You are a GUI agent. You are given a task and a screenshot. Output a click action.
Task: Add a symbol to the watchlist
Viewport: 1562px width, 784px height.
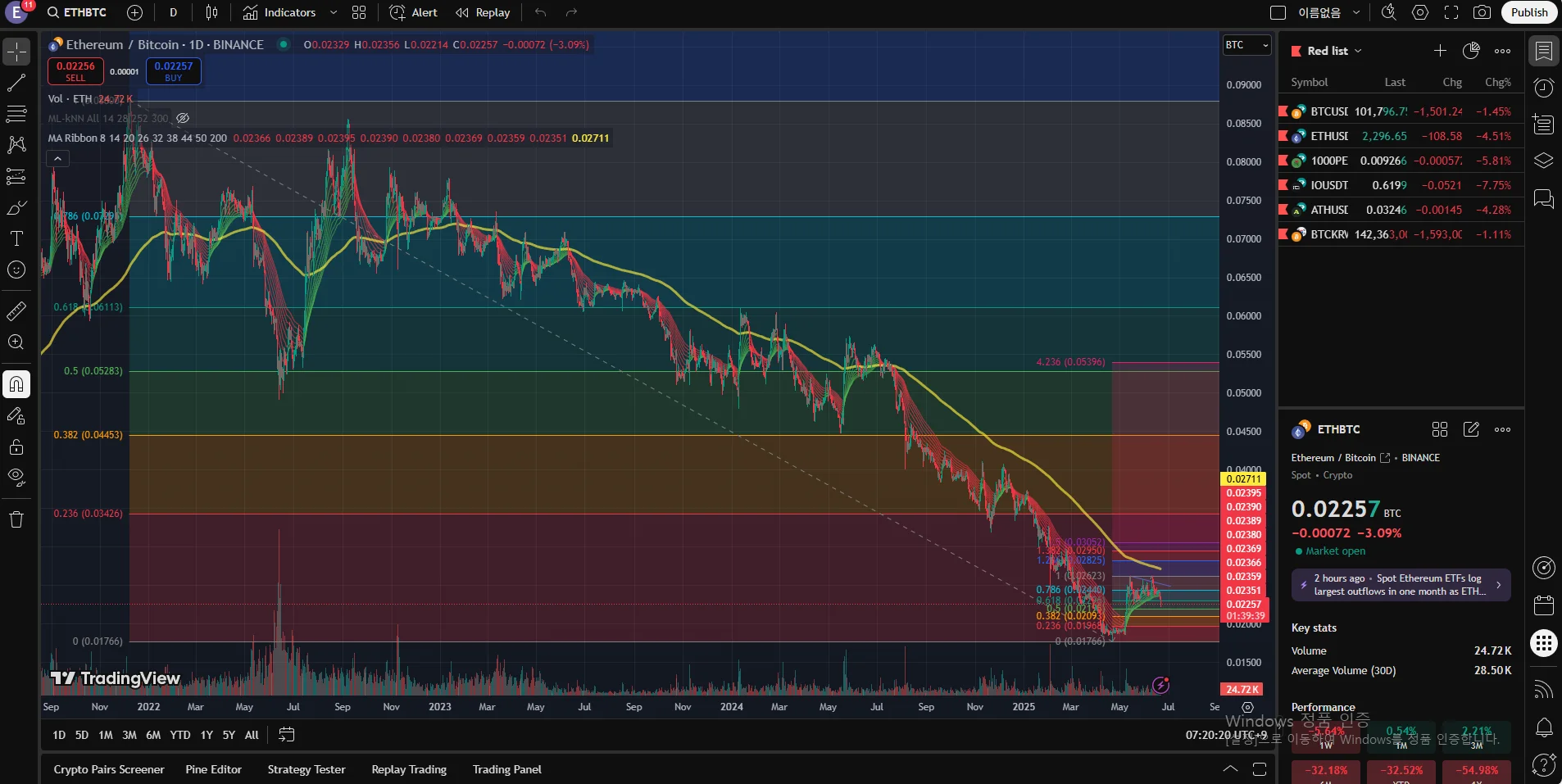pyautogui.click(x=1440, y=51)
